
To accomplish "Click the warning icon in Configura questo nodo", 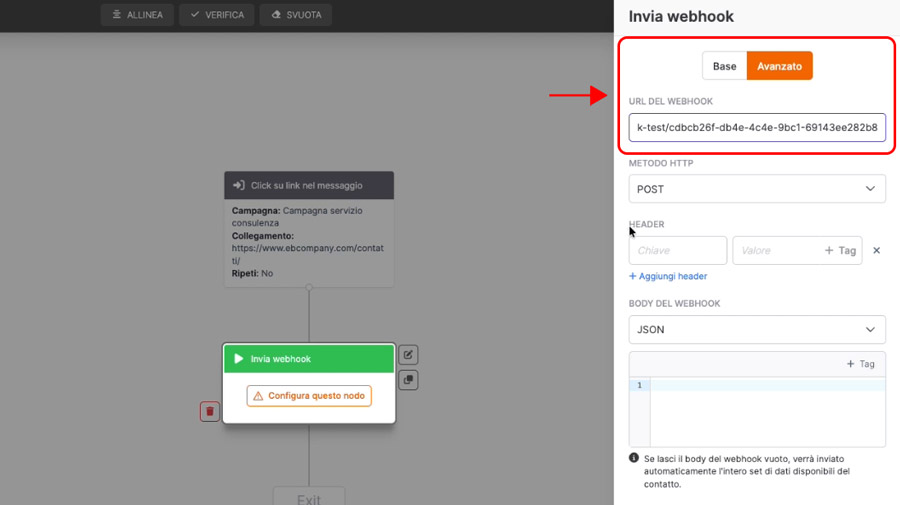I will pyautogui.click(x=258, y=396).
